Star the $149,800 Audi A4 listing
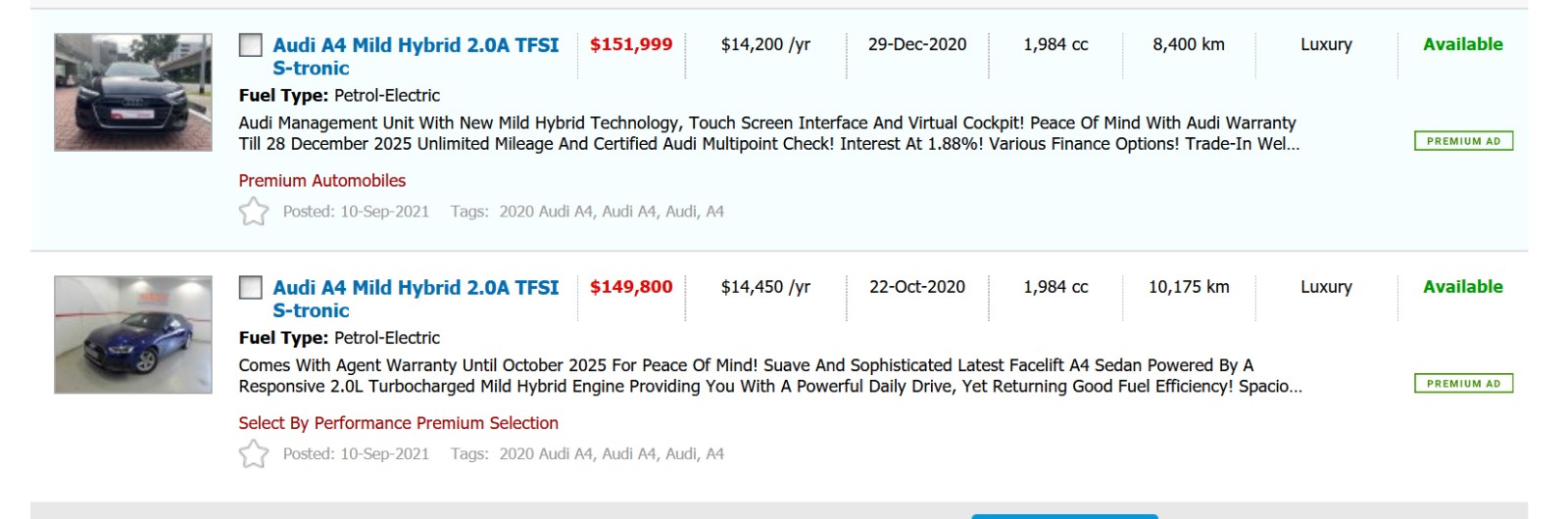 pyautogui.click(x=254, y=453)
